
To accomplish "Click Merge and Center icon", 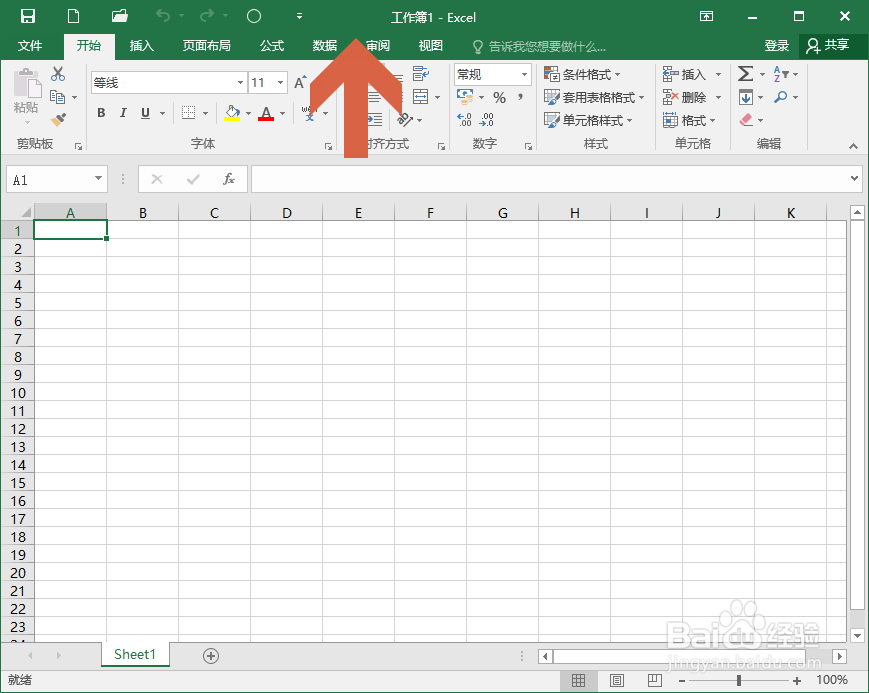I will (421, 97).
